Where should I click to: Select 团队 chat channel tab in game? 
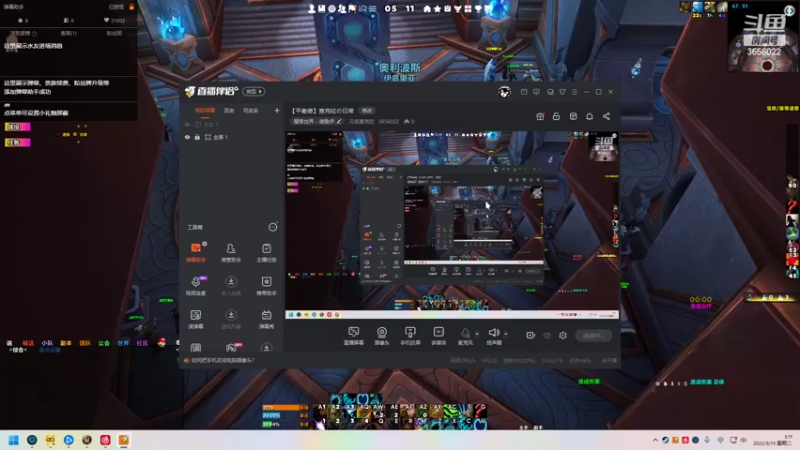click(85, 343)
